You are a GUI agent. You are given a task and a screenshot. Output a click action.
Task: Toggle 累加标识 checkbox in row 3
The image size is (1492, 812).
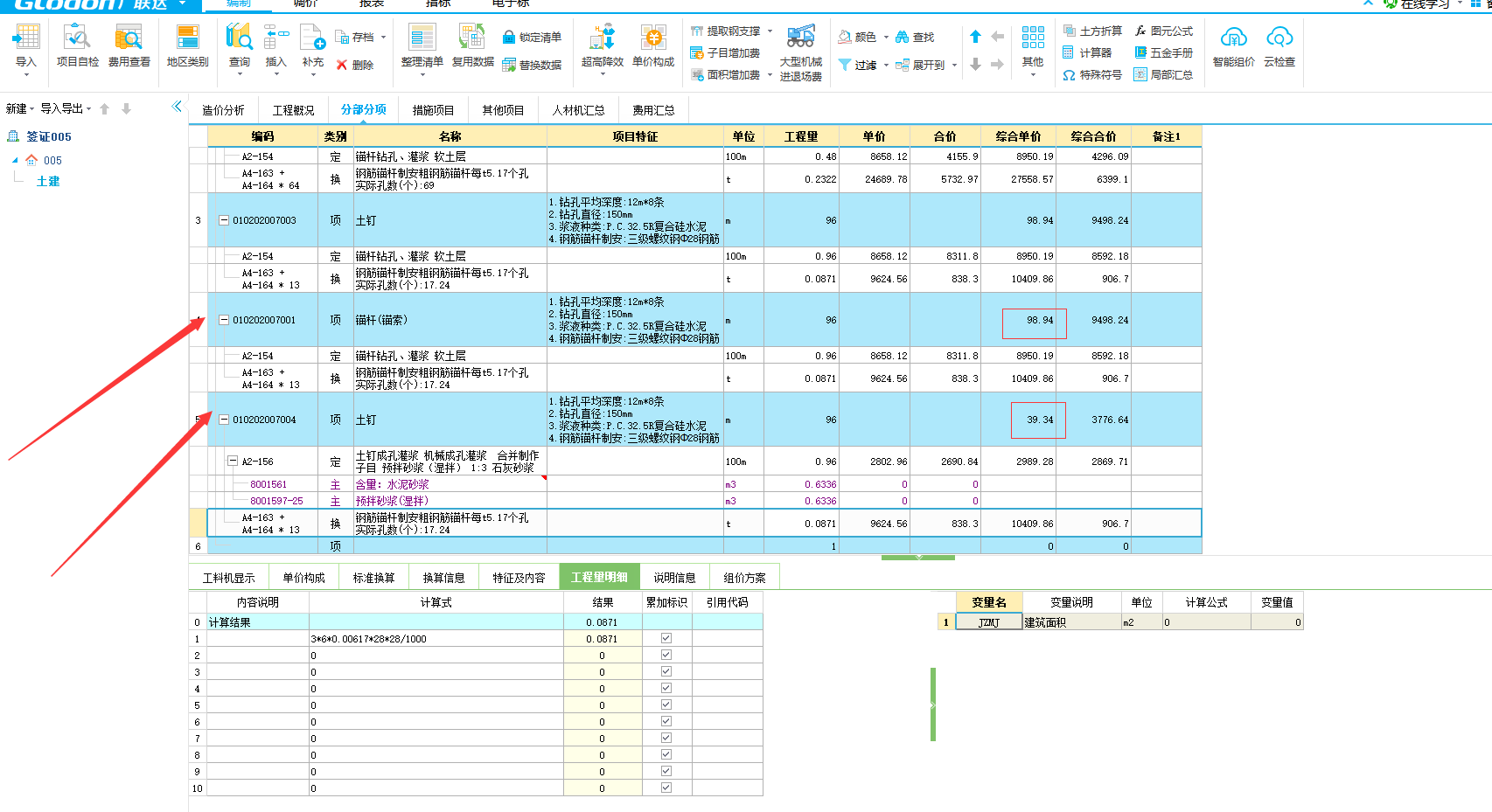pos(666,671)
